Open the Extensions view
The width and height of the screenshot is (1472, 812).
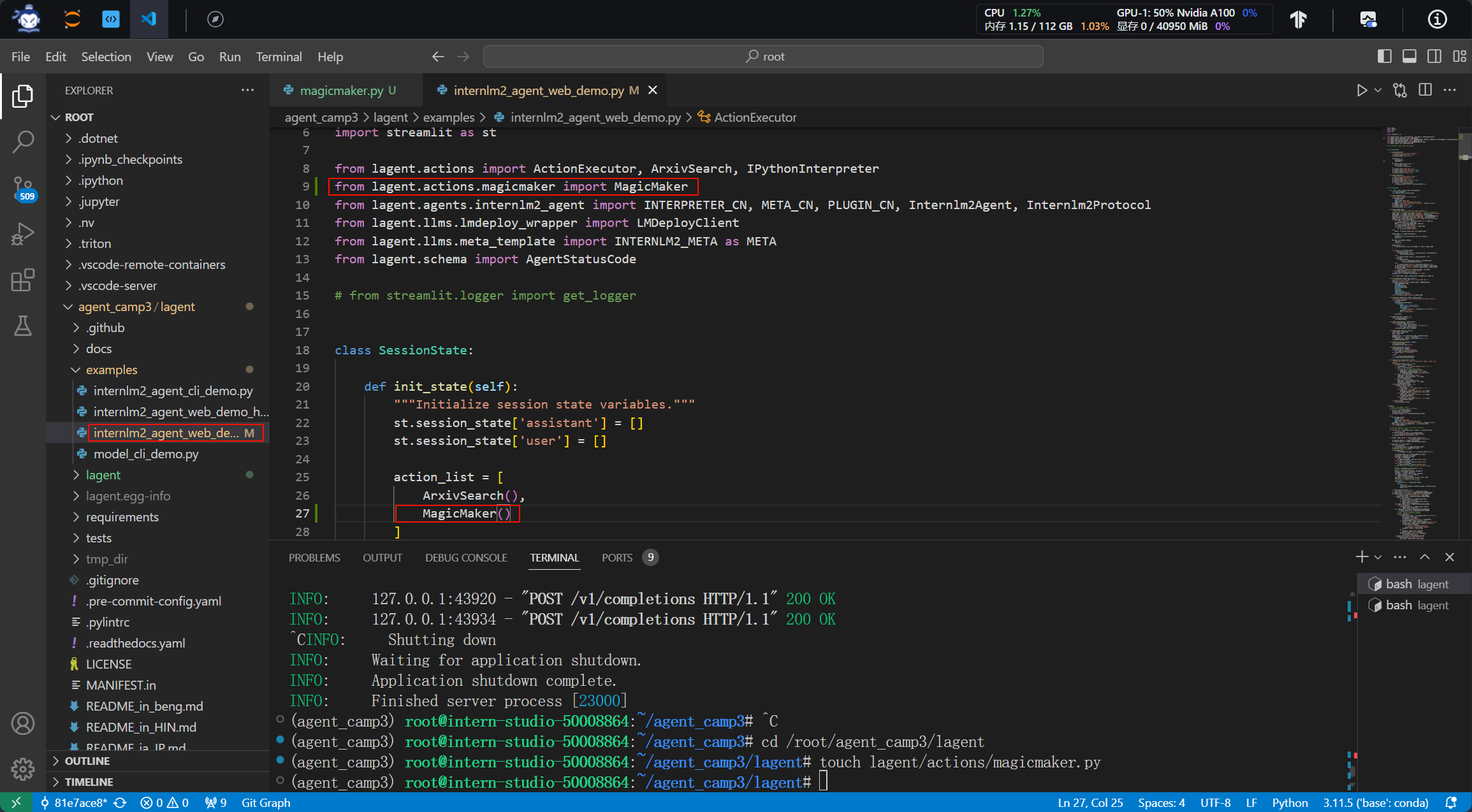click(23, 280)
